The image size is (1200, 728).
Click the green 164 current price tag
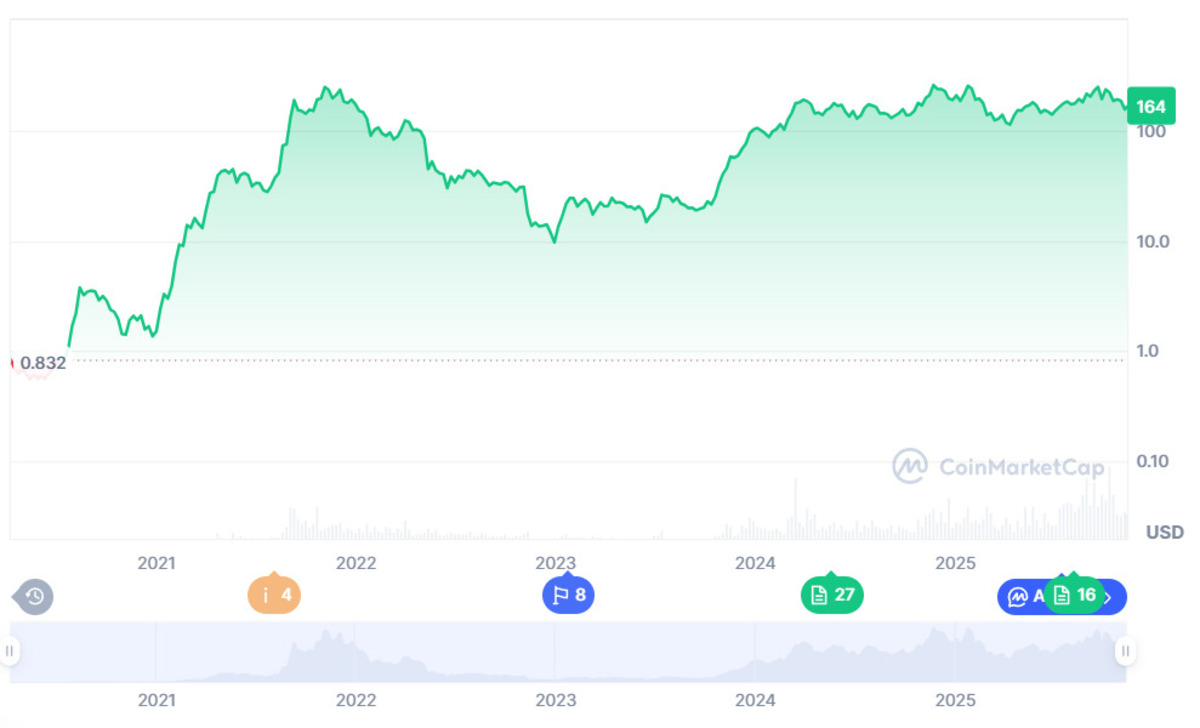click(1150, 107)
